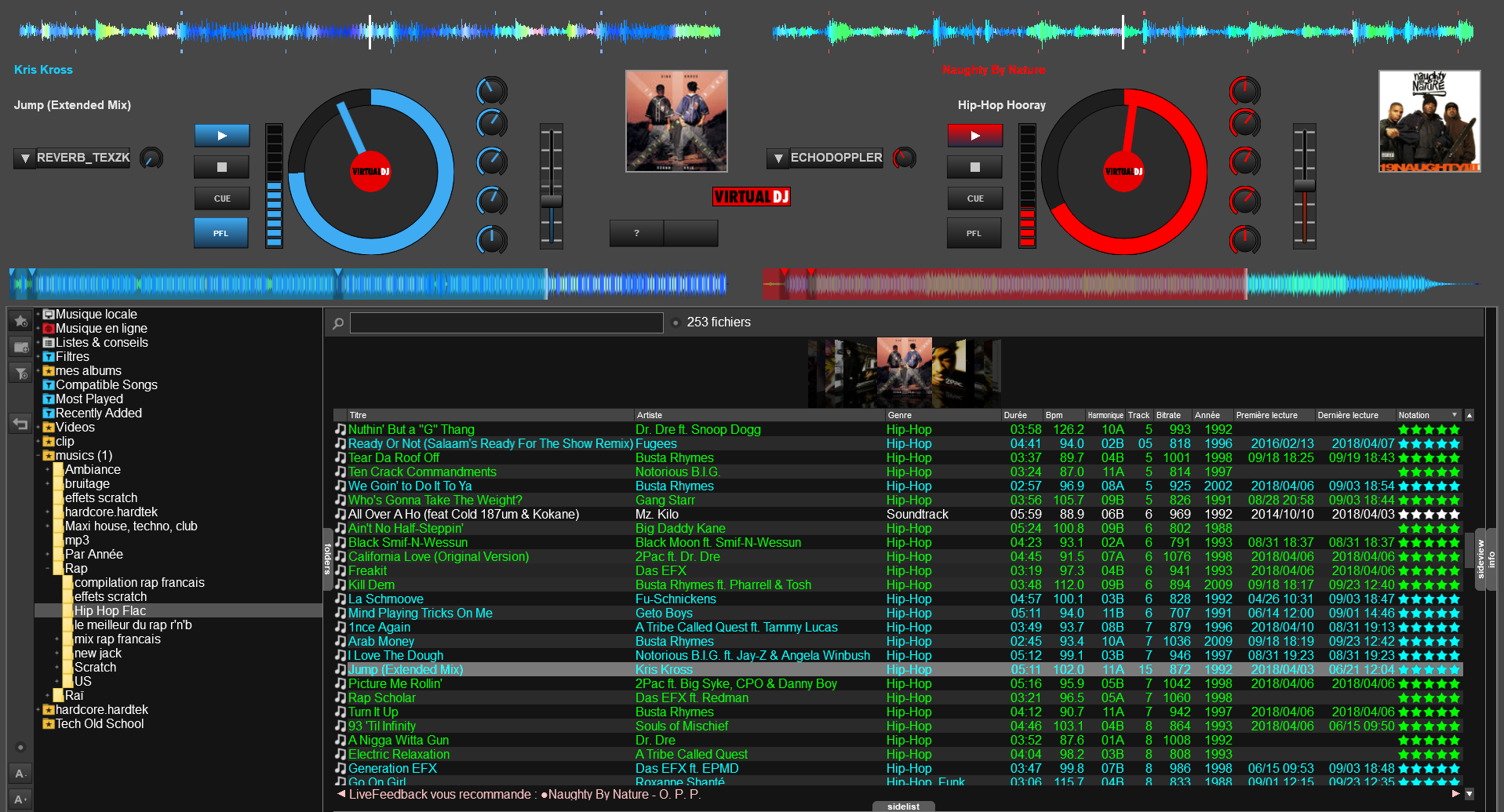Image resolution: width=1504 pixels, height=812 pixels.
Task: Expand the hardcore.hardtek folder under musics
Action: click(x=47, y=512)
